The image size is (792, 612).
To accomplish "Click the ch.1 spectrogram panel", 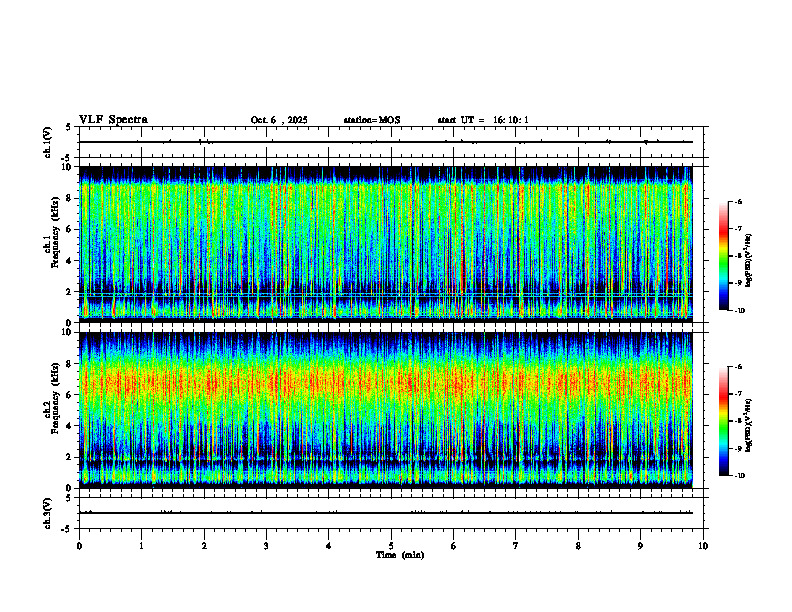I will (x=385, y=244).
